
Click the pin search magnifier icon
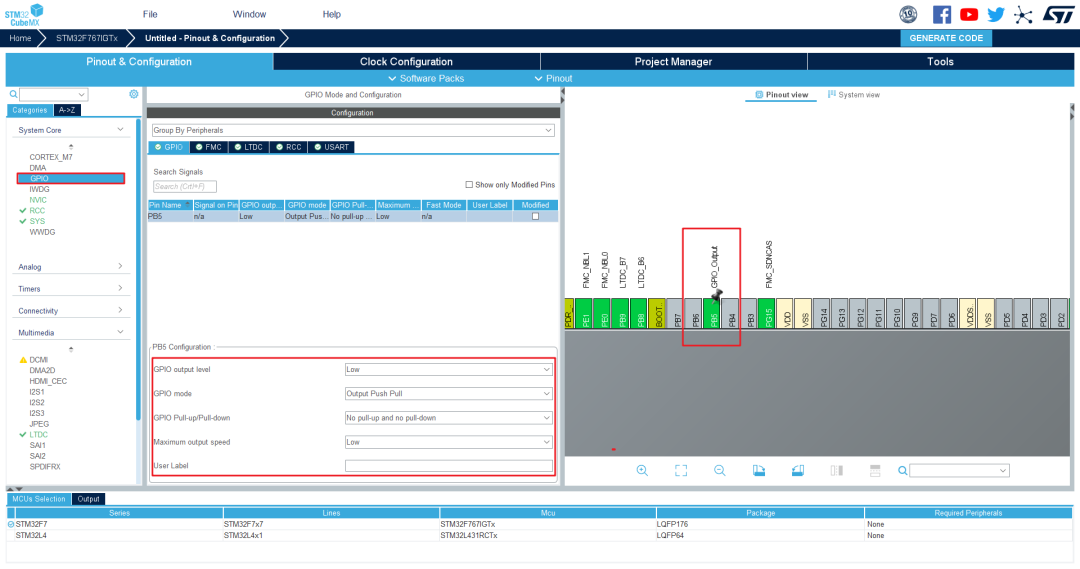902,470
